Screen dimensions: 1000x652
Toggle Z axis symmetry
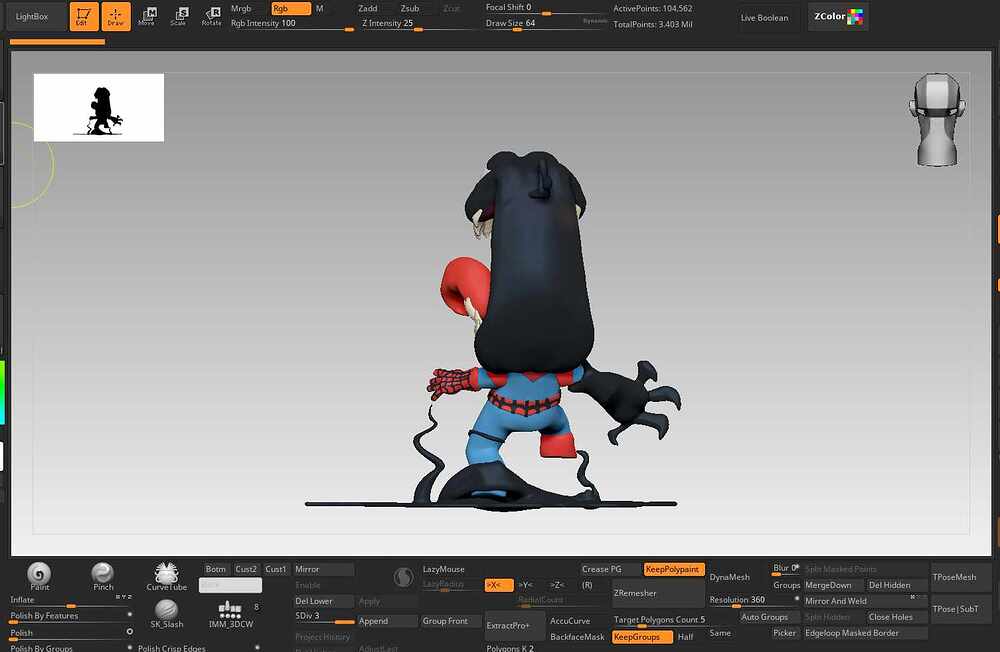pyautogui.click(x=557, y=585)
